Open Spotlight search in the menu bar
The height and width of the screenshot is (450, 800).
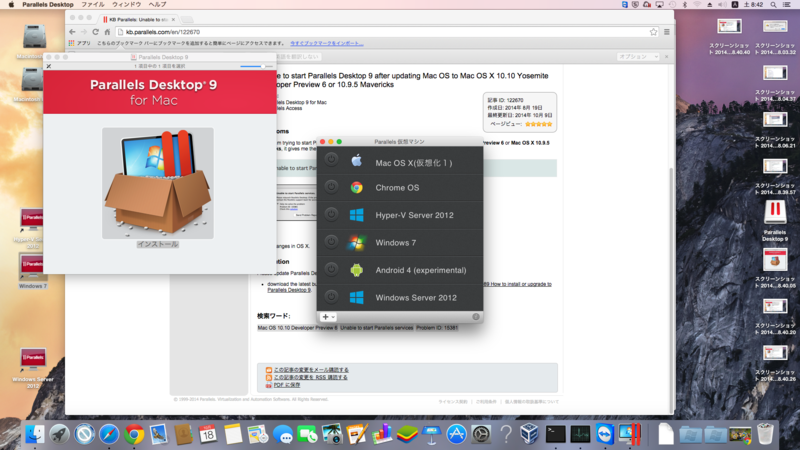pyautogui.click(x=773, y=5)
